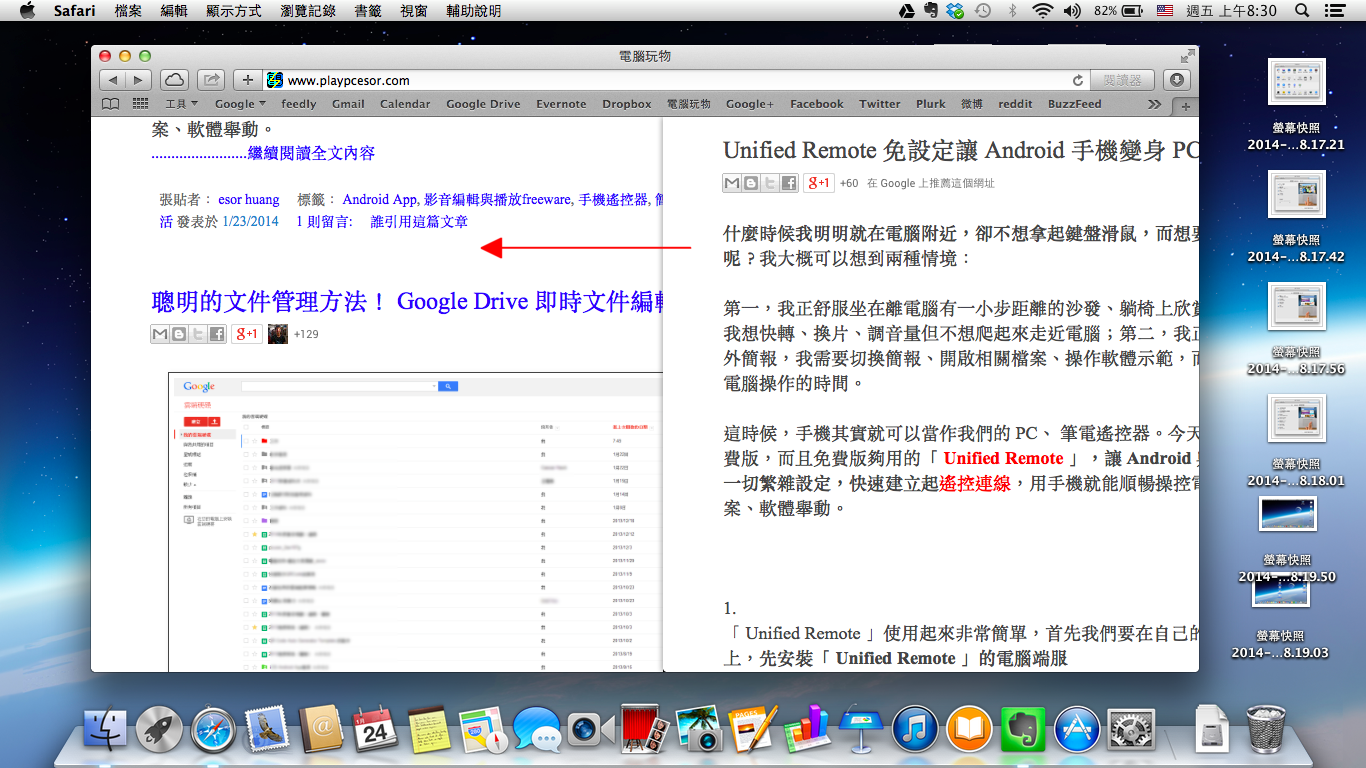This screenshot has width=1366, height=768.
Task: Click Twitter share icon under Unified Remote title
Action: (x=770, y=183)
